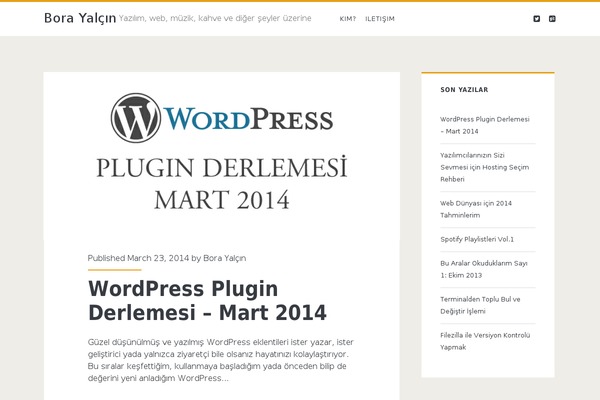Open Filezilla ile Versiyon Kontrolü Yapmak
The height and width of the screenshot is (400, 600).
pyautogui.click(x=485, y=341)
